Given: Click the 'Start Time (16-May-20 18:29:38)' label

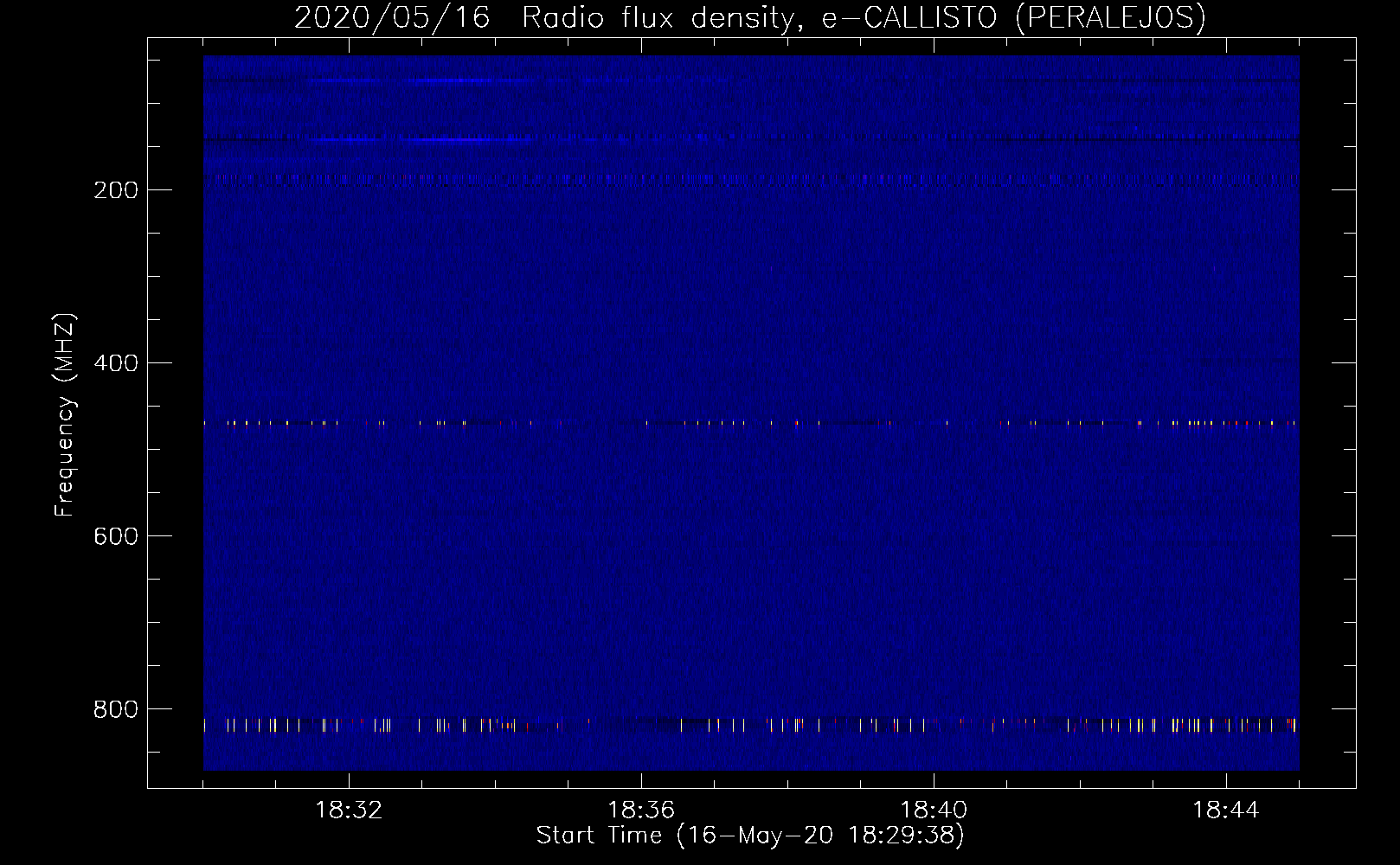Looking at the screenshot, I should pyautogui.click(x=750, y=836).
